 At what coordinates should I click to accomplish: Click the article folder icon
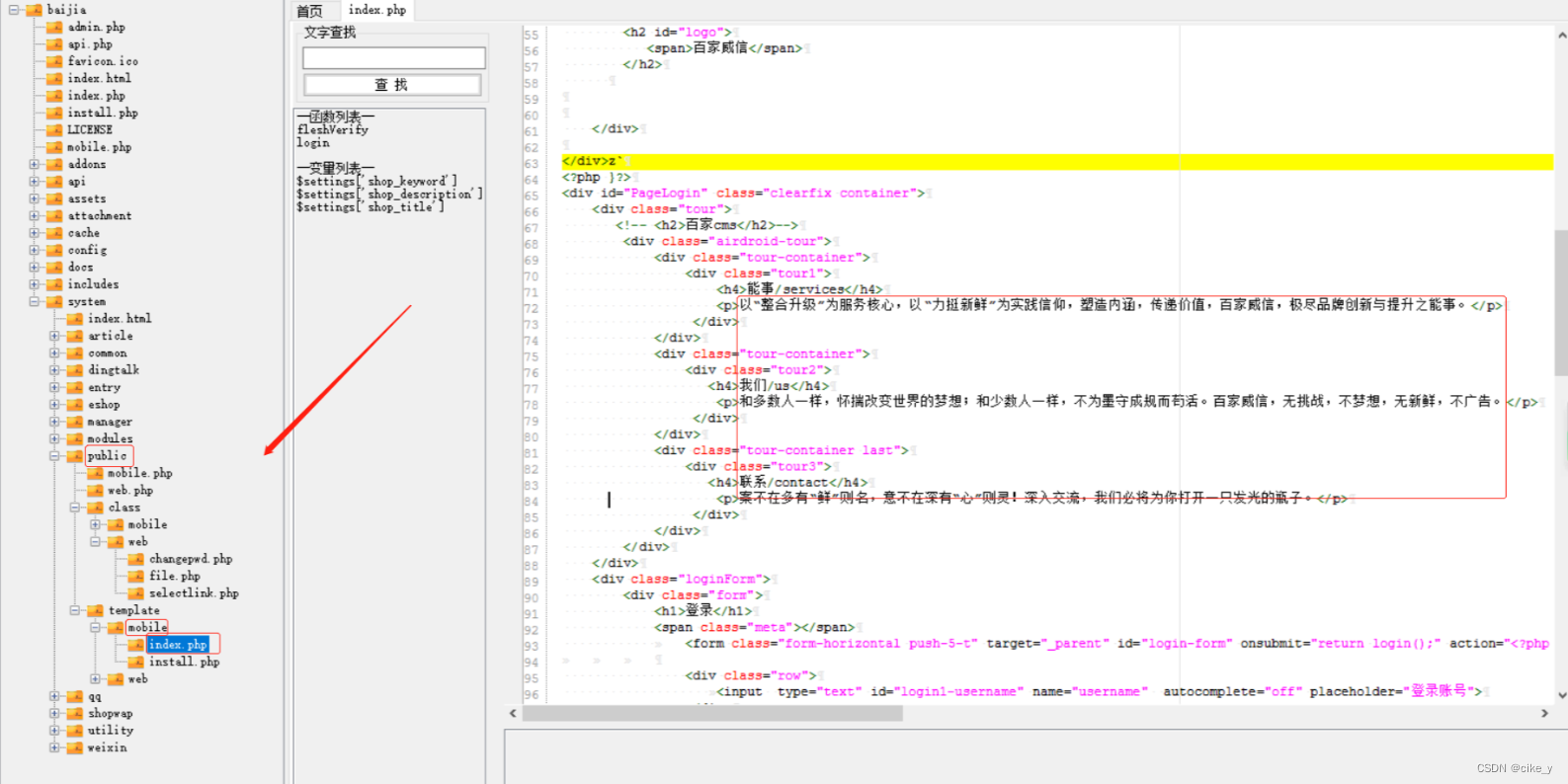click(74, 336)
